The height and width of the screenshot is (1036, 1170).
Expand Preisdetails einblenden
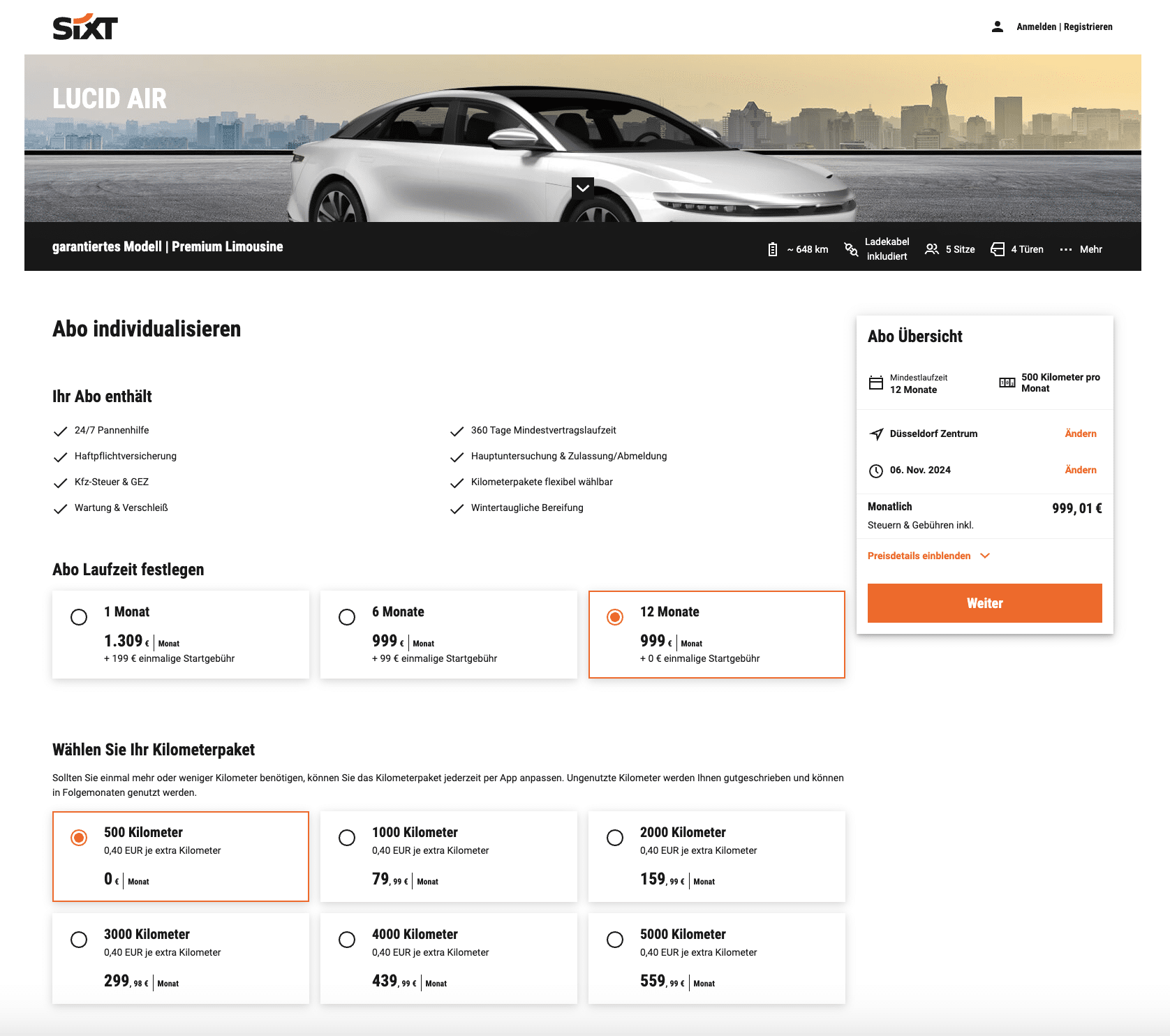click(929, 556)
